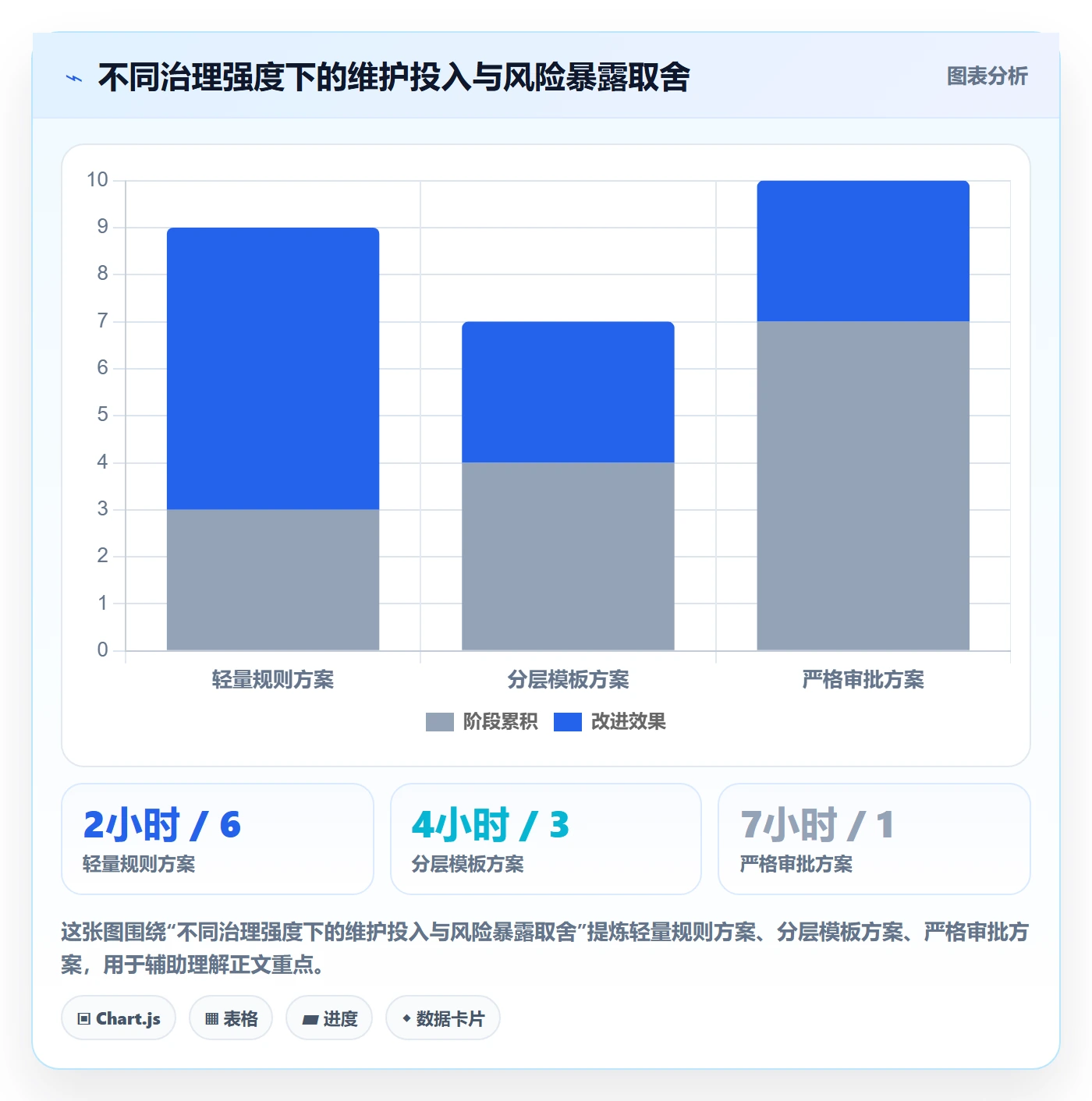Click the 进度 chip bar icon

point(310,1020)
